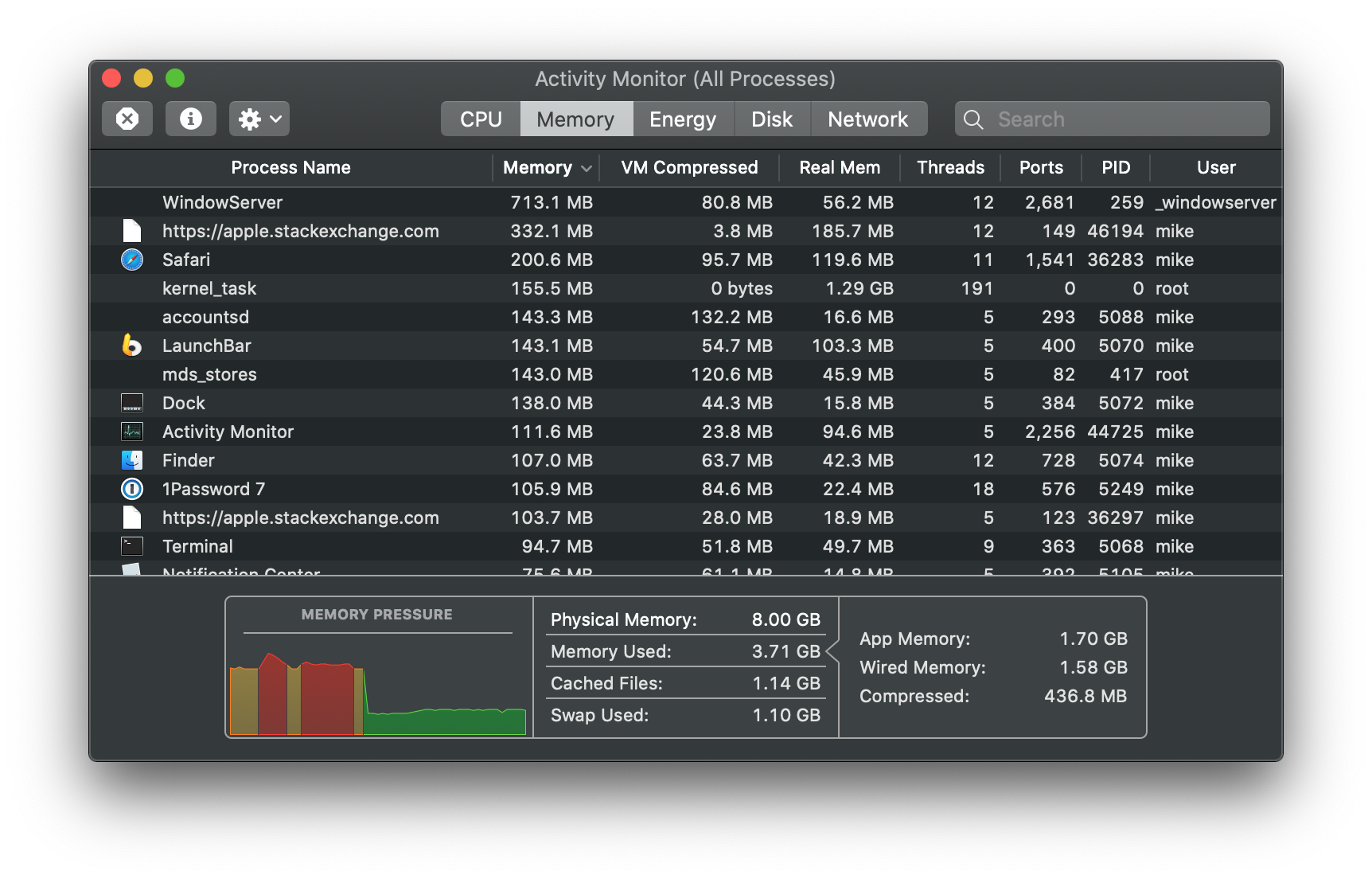Sort by VM Compressed column
This screenshot has height=879, width=1372.
[x=689, y=167]
